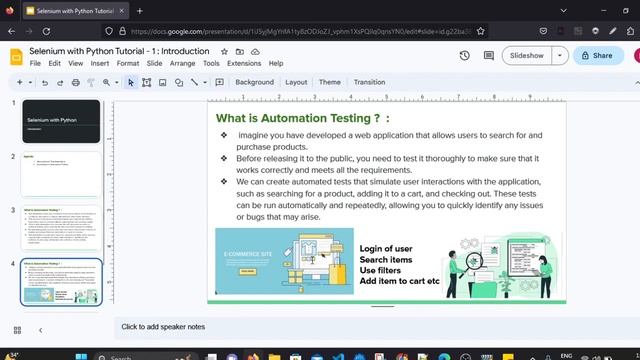Move presentation to folder icon
The height and width of the screenshot is (360, 640).
click(x=240, y=52)
